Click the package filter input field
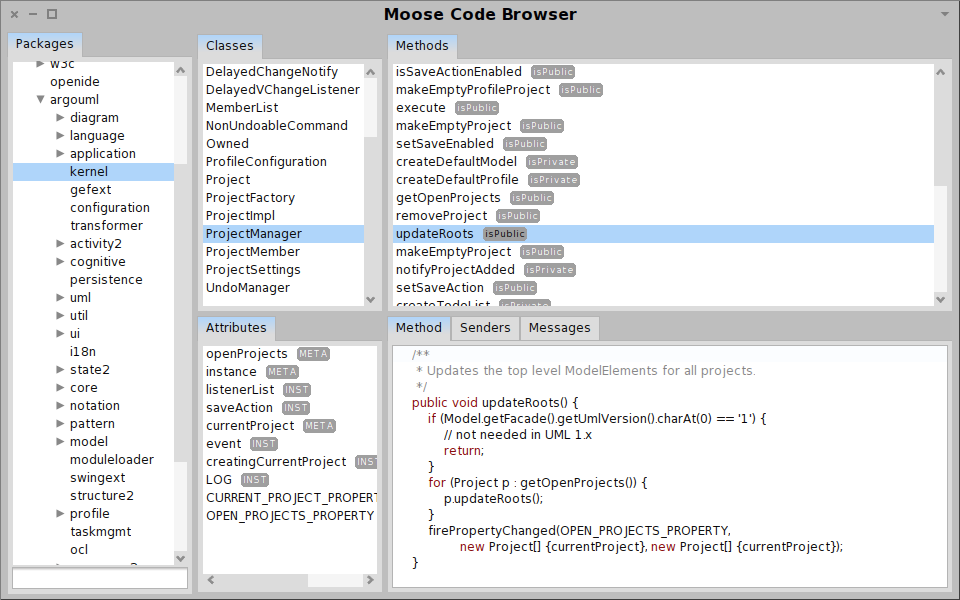 (100, 579)
